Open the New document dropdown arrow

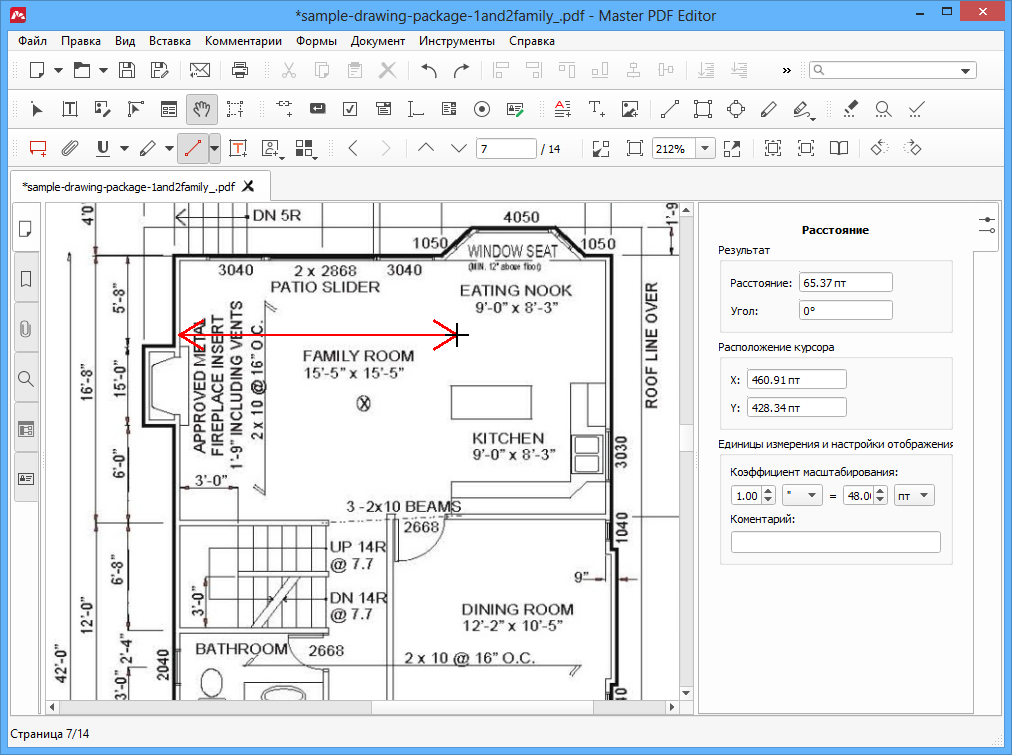pos(58,70)
